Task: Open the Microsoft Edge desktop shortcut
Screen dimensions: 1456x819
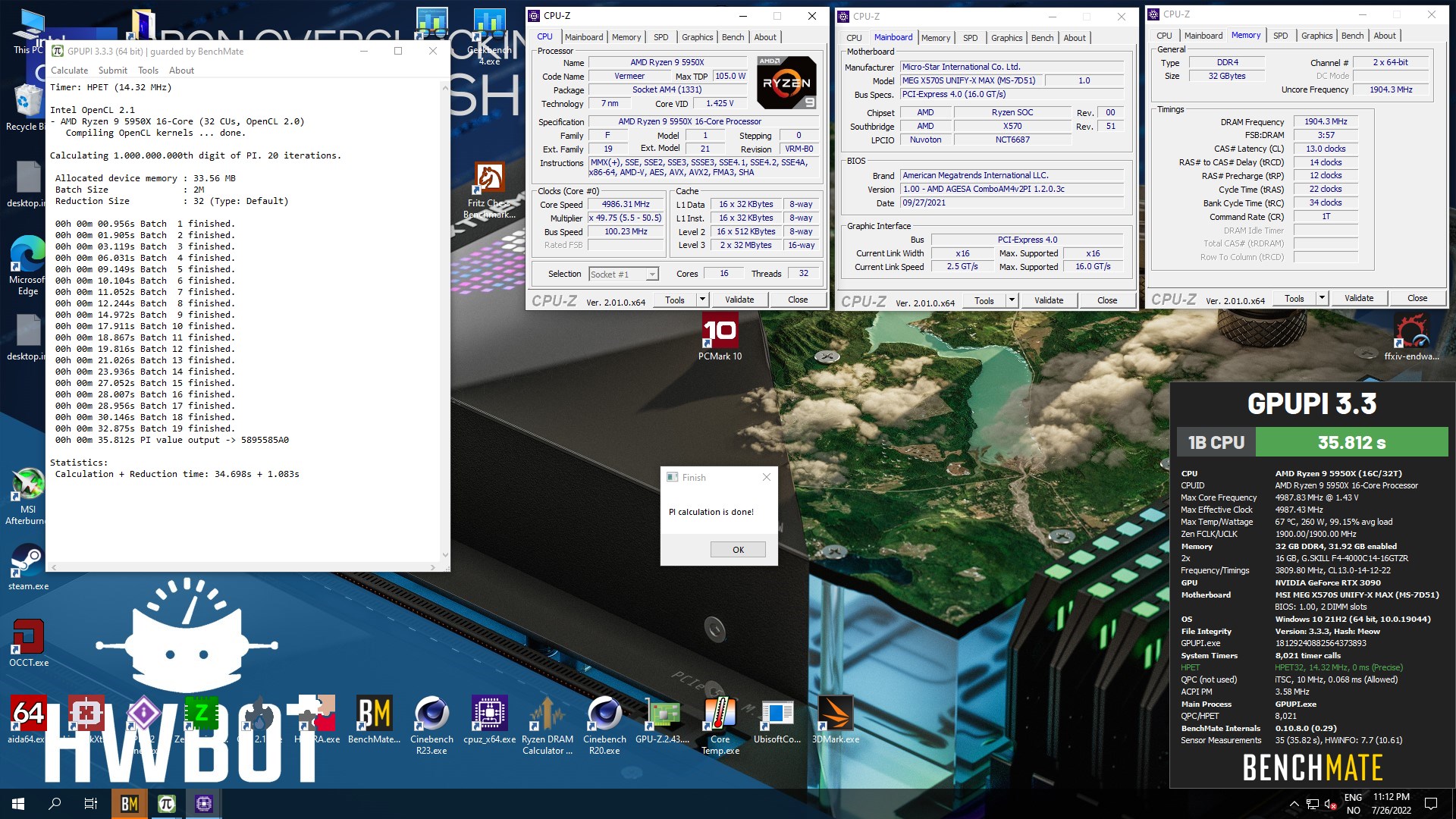Action: pyautogui.click(x=28, y=265)
